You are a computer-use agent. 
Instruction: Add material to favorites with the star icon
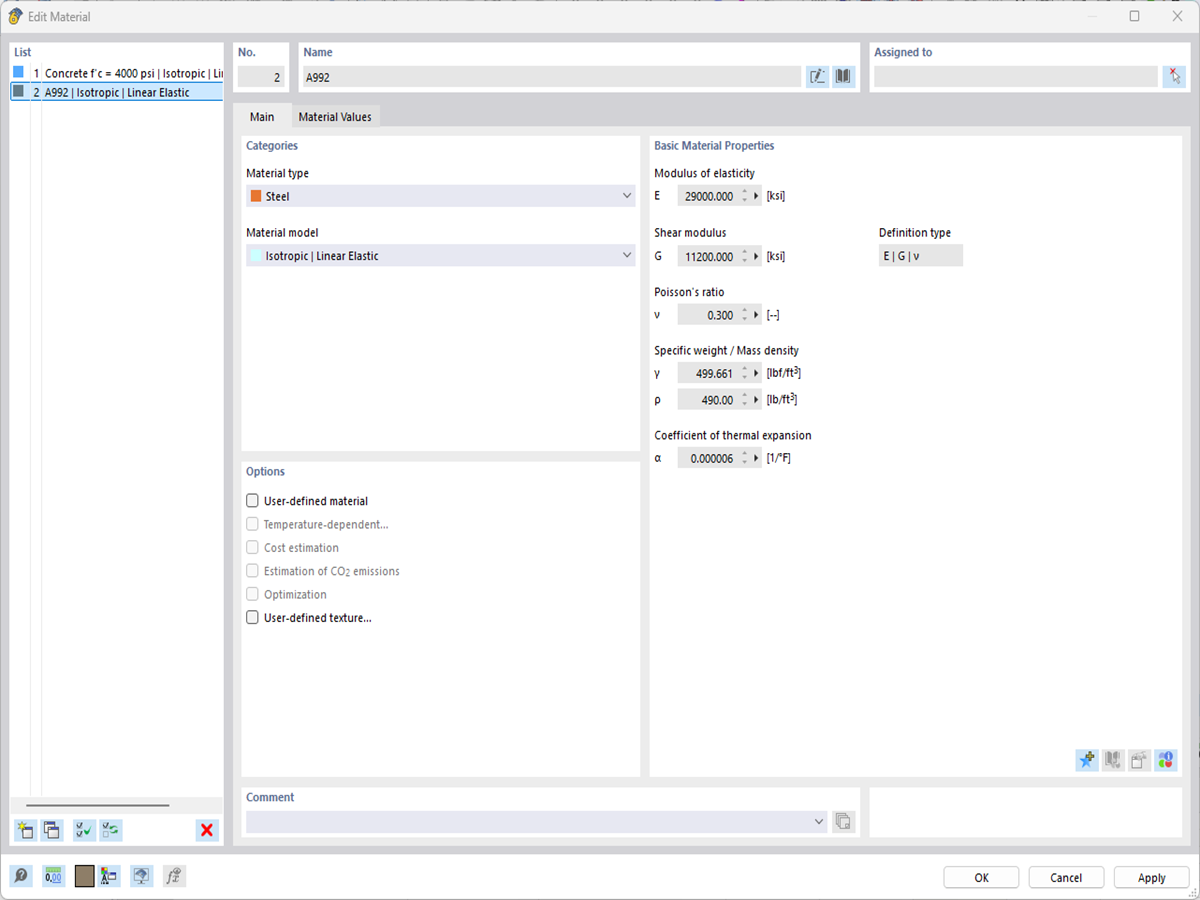(x=1087, y=760)
